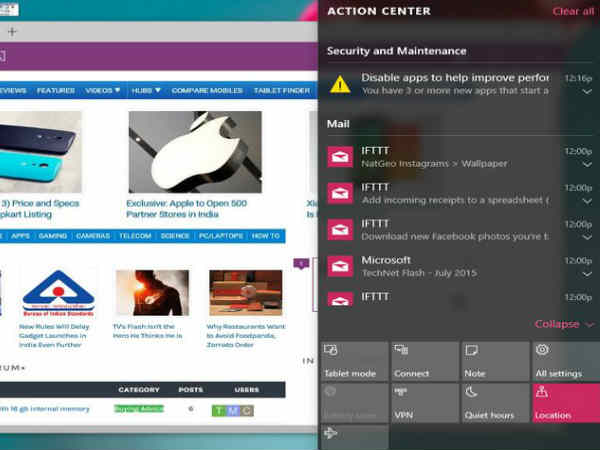This screenshot has height=450, width=600.
Task: Click the blue M user avatar
Action: pos(233,411)
